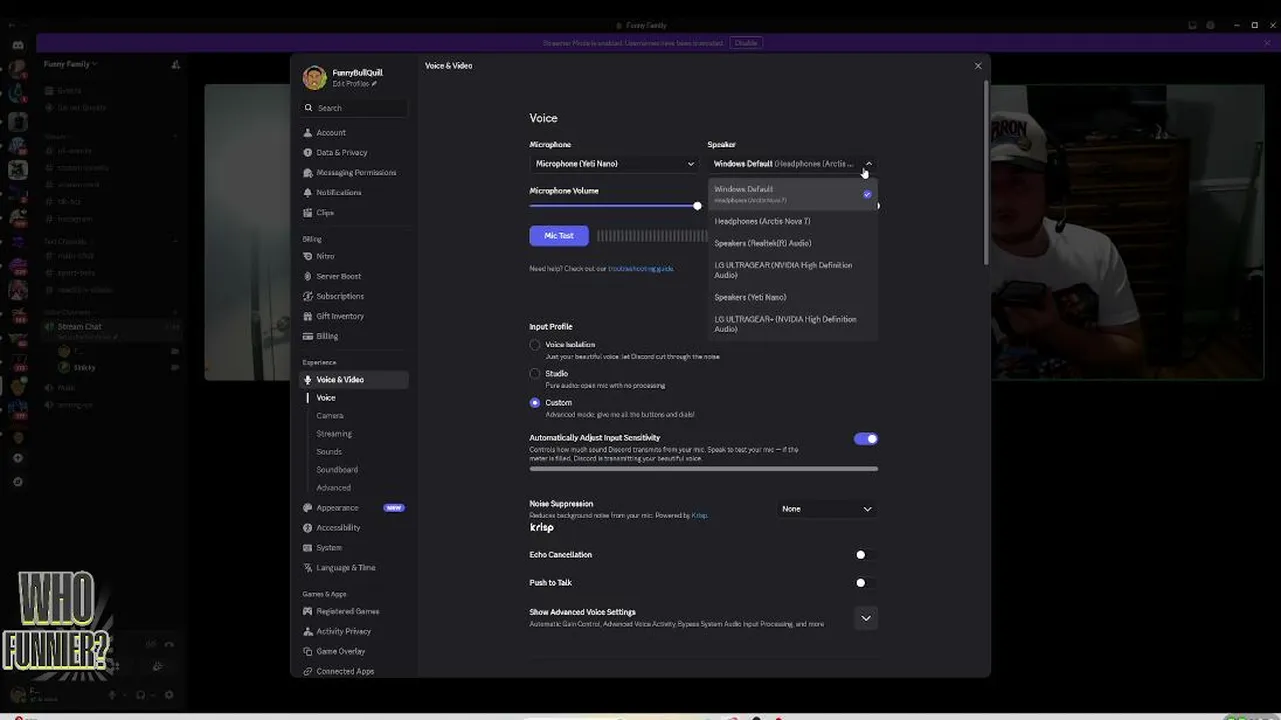
Task: Click the settings panel vertical scrollbar
Action: point(987,172)
